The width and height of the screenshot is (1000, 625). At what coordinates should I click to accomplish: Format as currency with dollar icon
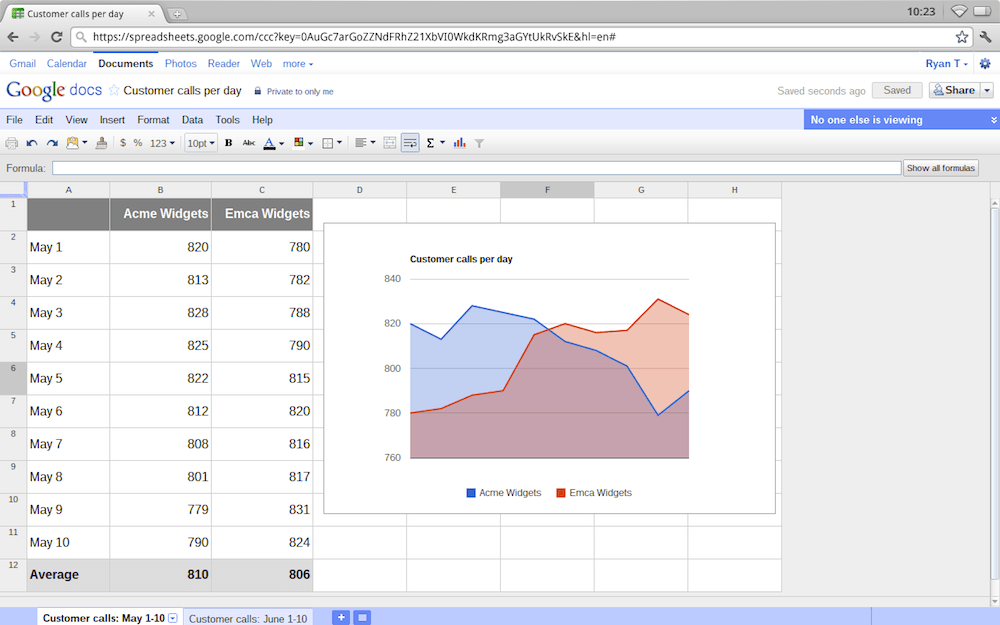tap(123, 143)
